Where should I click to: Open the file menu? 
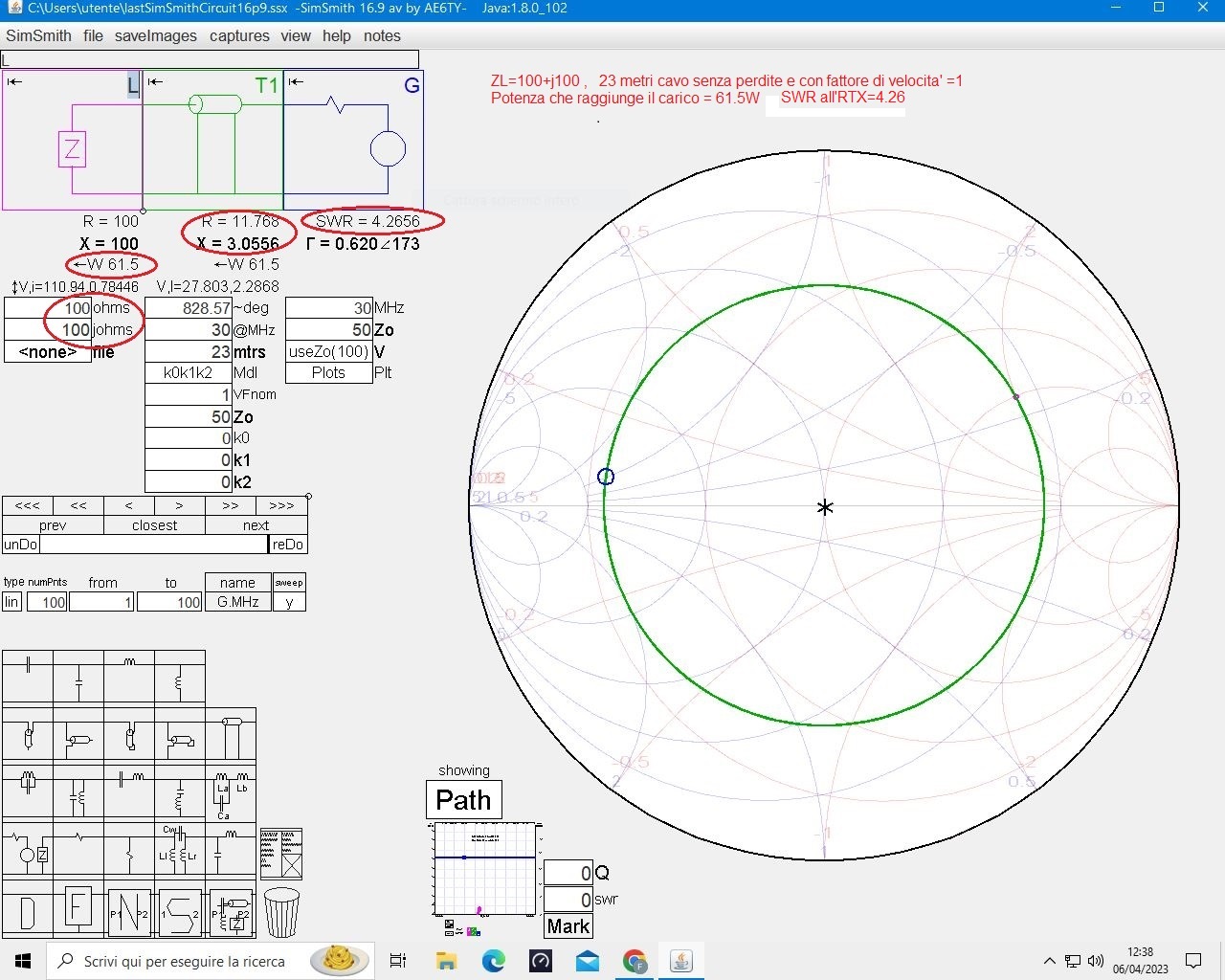tap(93, 35)
